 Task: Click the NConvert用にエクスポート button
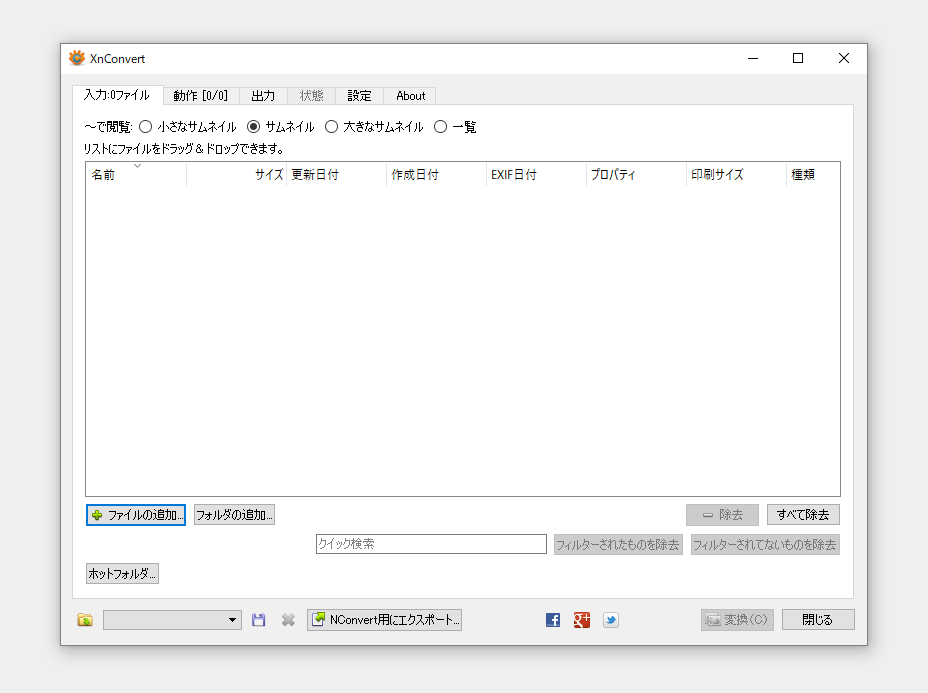[x=384, y=620]
